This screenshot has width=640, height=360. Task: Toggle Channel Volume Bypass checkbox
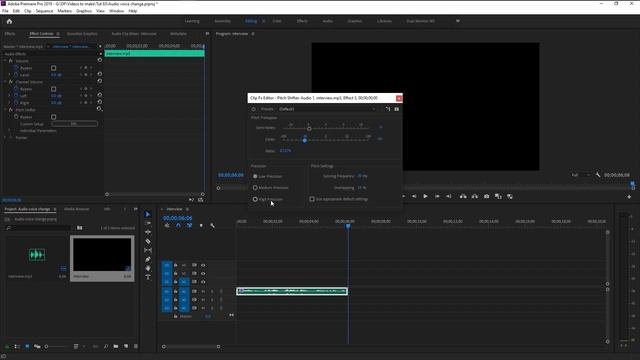[53, 89]
